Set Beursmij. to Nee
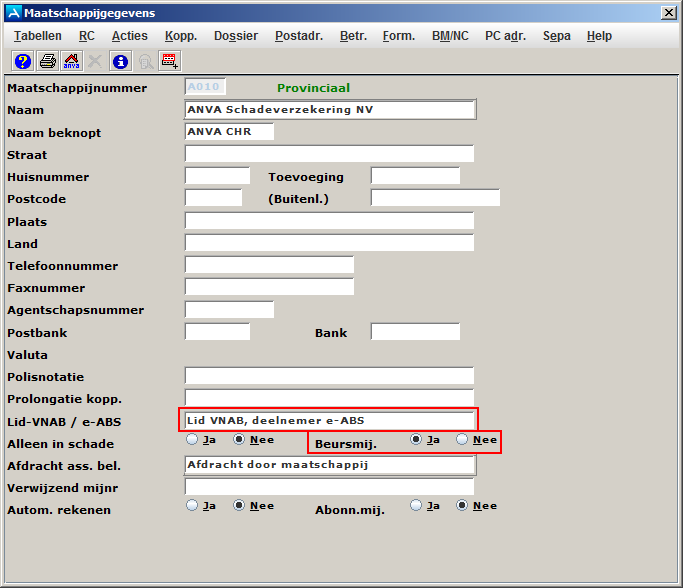This screenshot has height=588, width=683. [462, 439]
